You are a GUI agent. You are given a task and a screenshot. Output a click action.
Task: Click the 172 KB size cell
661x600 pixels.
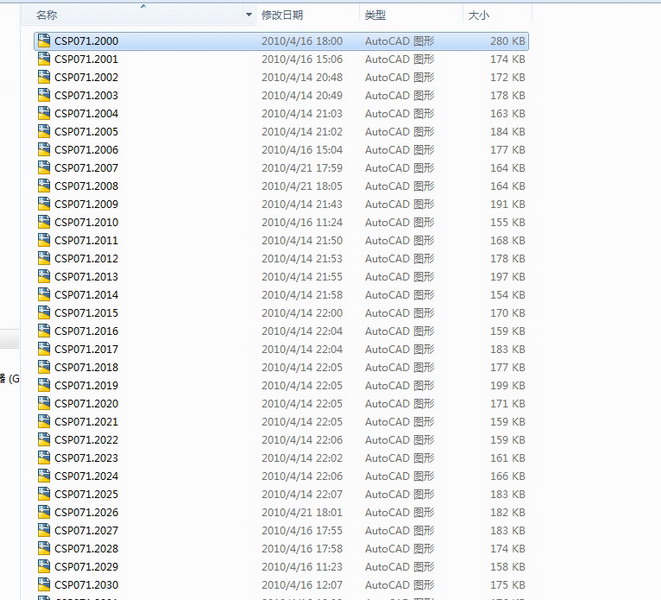[508, 77]
